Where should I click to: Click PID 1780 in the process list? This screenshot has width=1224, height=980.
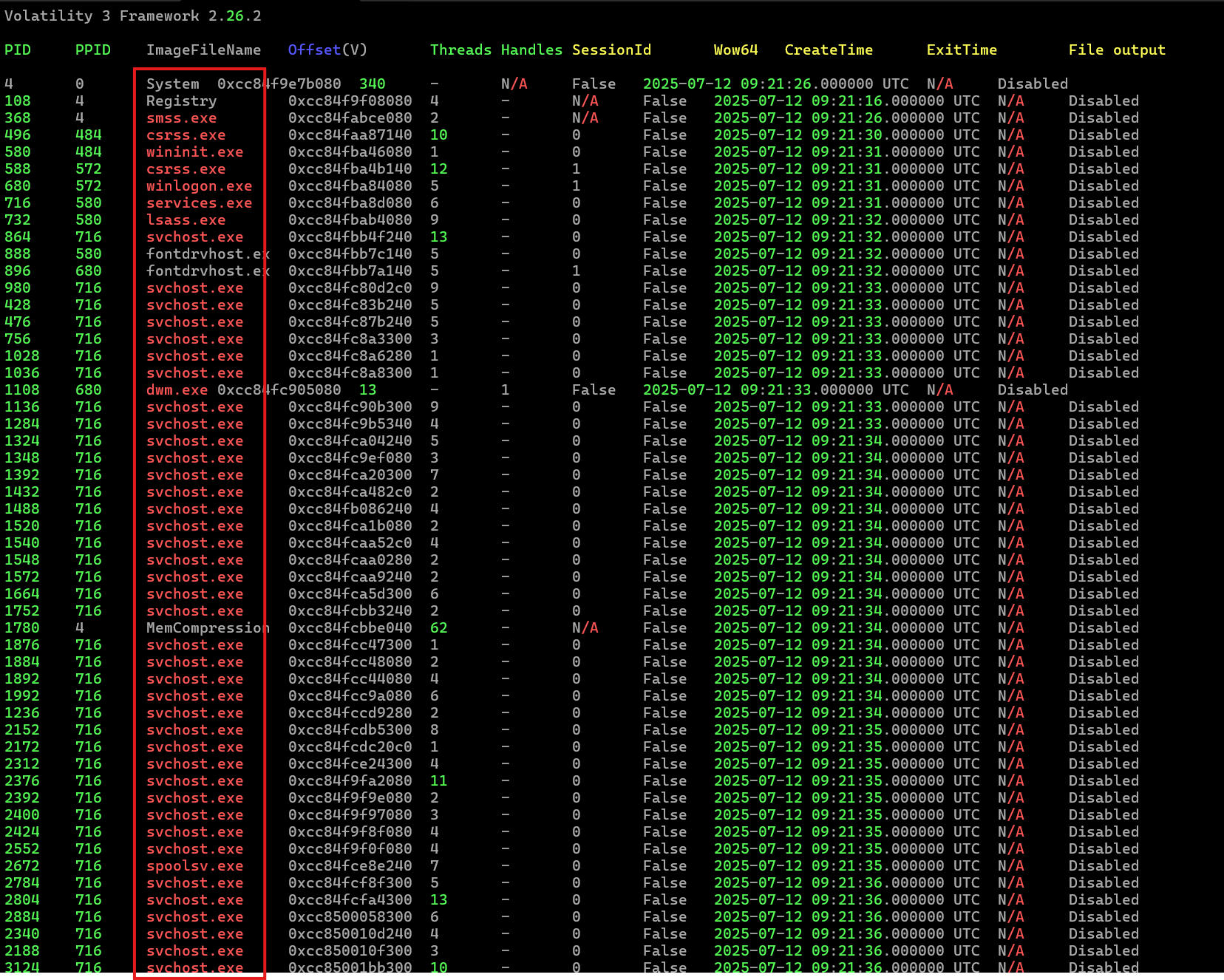click(22, 627)
